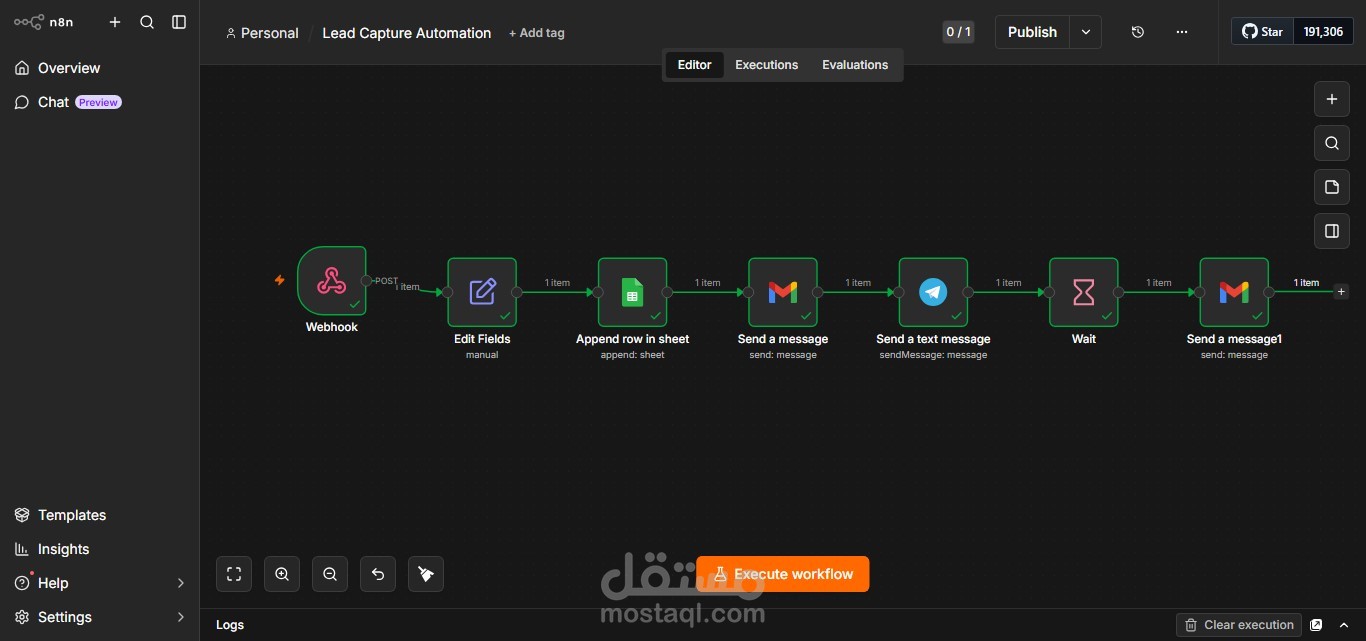Click the plus after Send a message1
Screen dimensions: 1366x641
click(1341, 292)
